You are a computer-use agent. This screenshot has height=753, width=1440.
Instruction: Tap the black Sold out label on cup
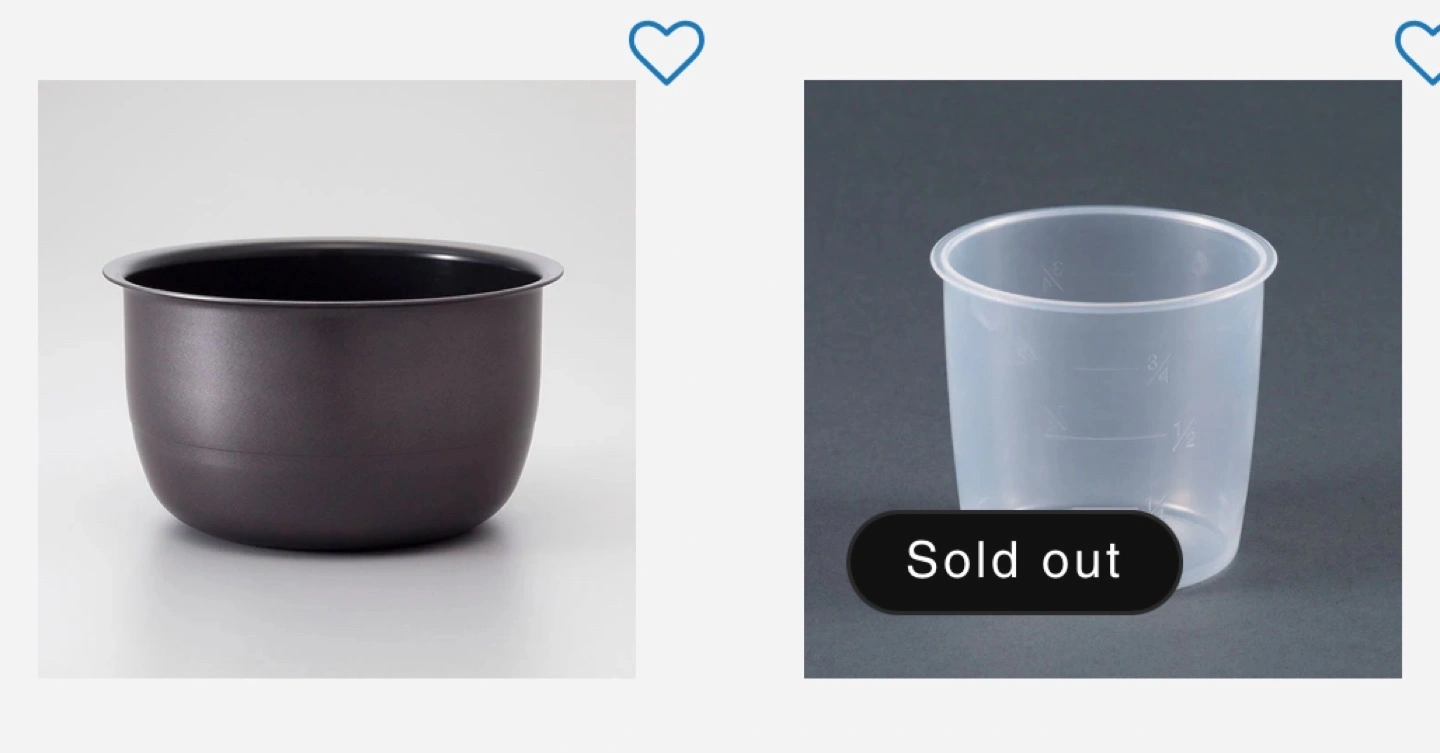tap(1014, 561)
